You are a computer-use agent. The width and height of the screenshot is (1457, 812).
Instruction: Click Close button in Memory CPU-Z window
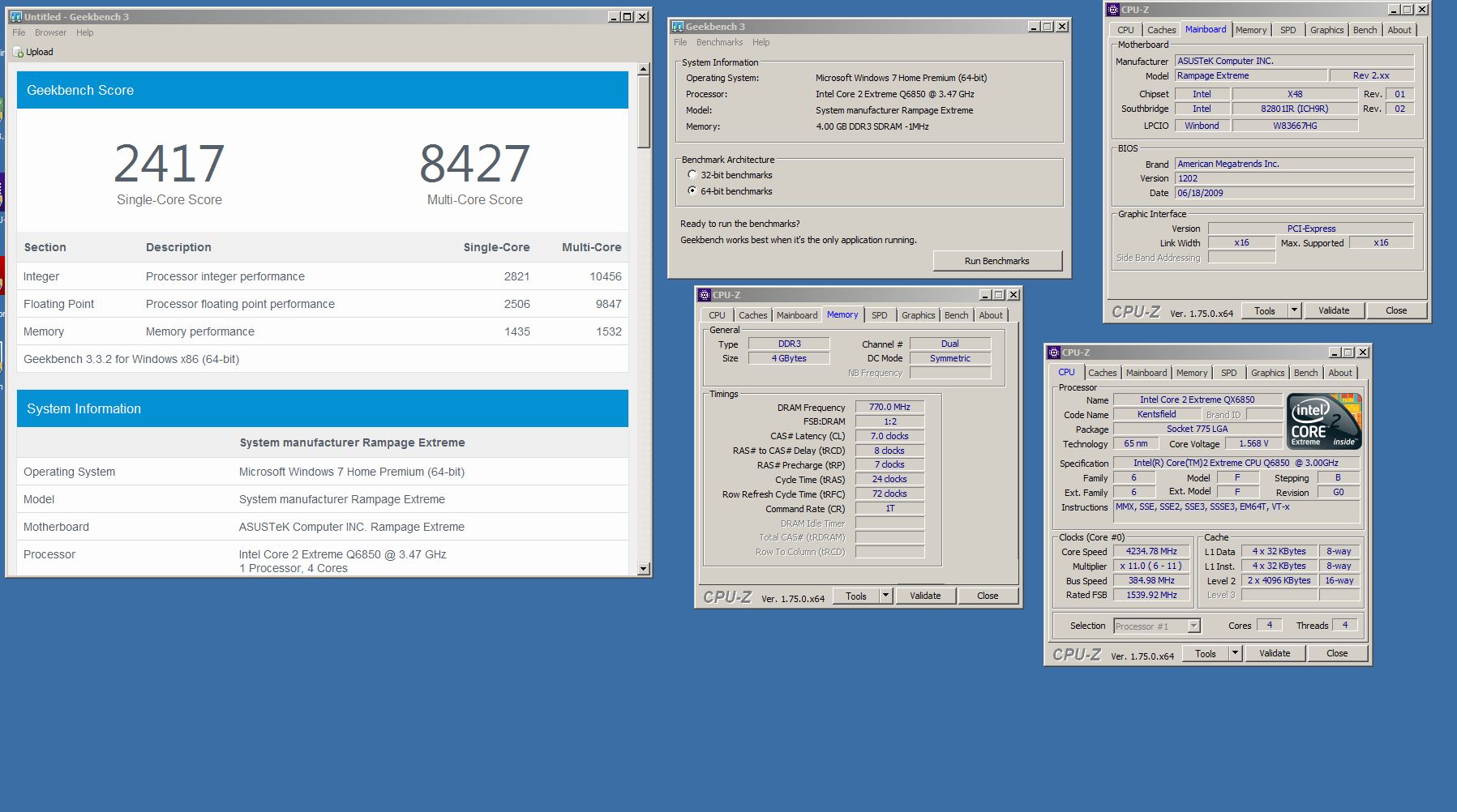988,596
